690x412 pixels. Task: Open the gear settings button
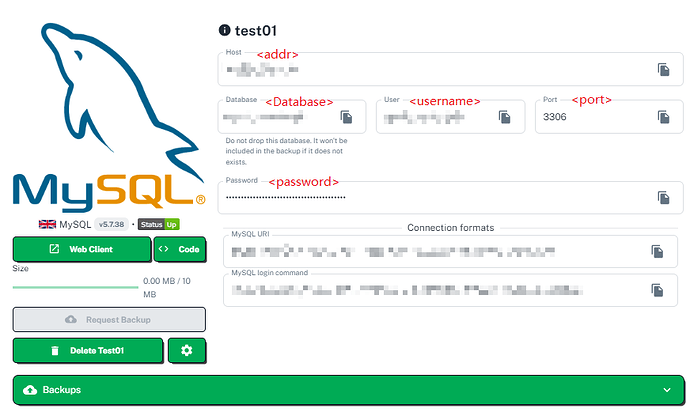(187, 350)
